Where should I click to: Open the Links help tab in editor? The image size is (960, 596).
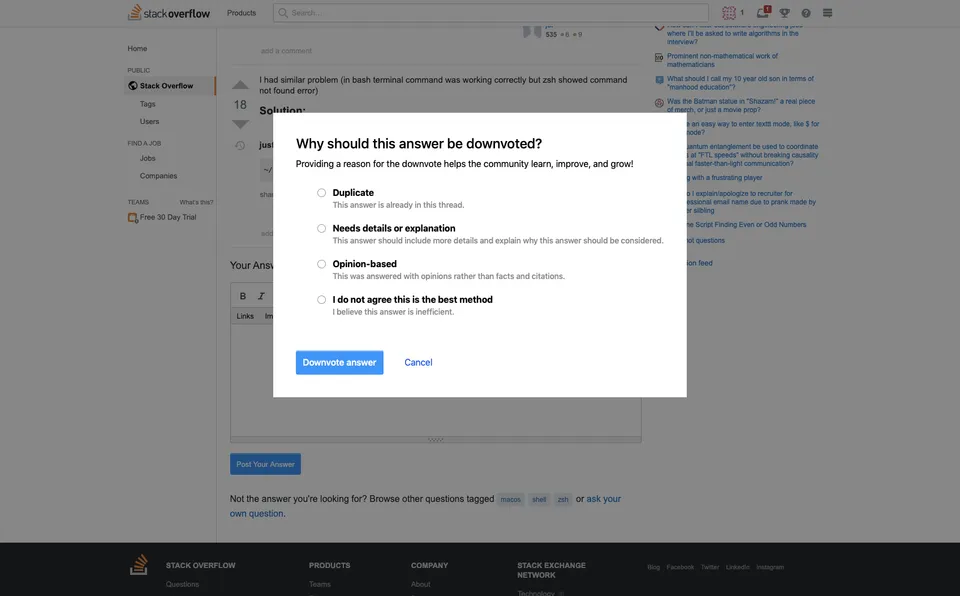[245, 316]
